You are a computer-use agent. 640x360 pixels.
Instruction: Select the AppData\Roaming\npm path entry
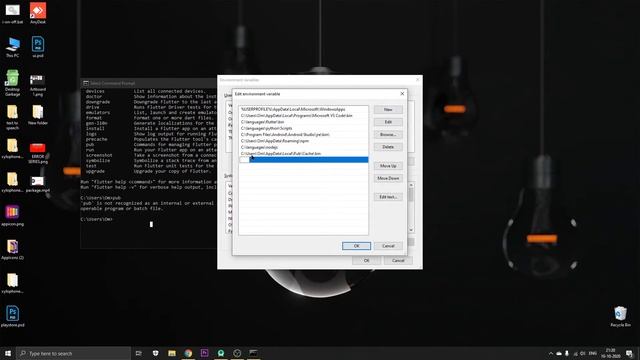(303, 141)
